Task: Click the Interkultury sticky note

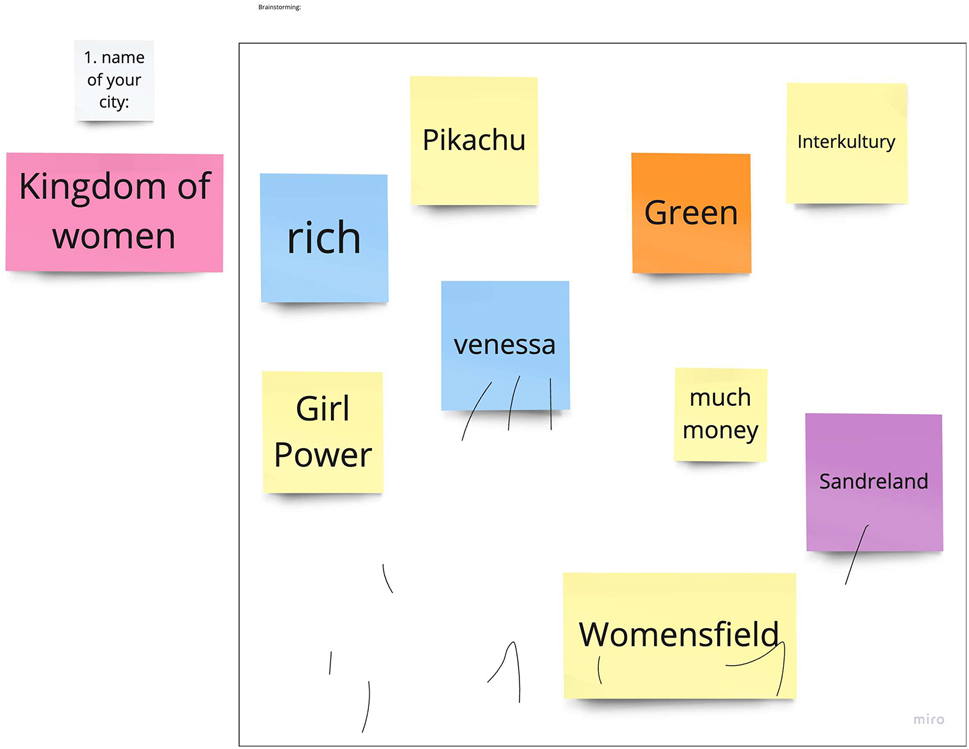Action: click(846, 142)
